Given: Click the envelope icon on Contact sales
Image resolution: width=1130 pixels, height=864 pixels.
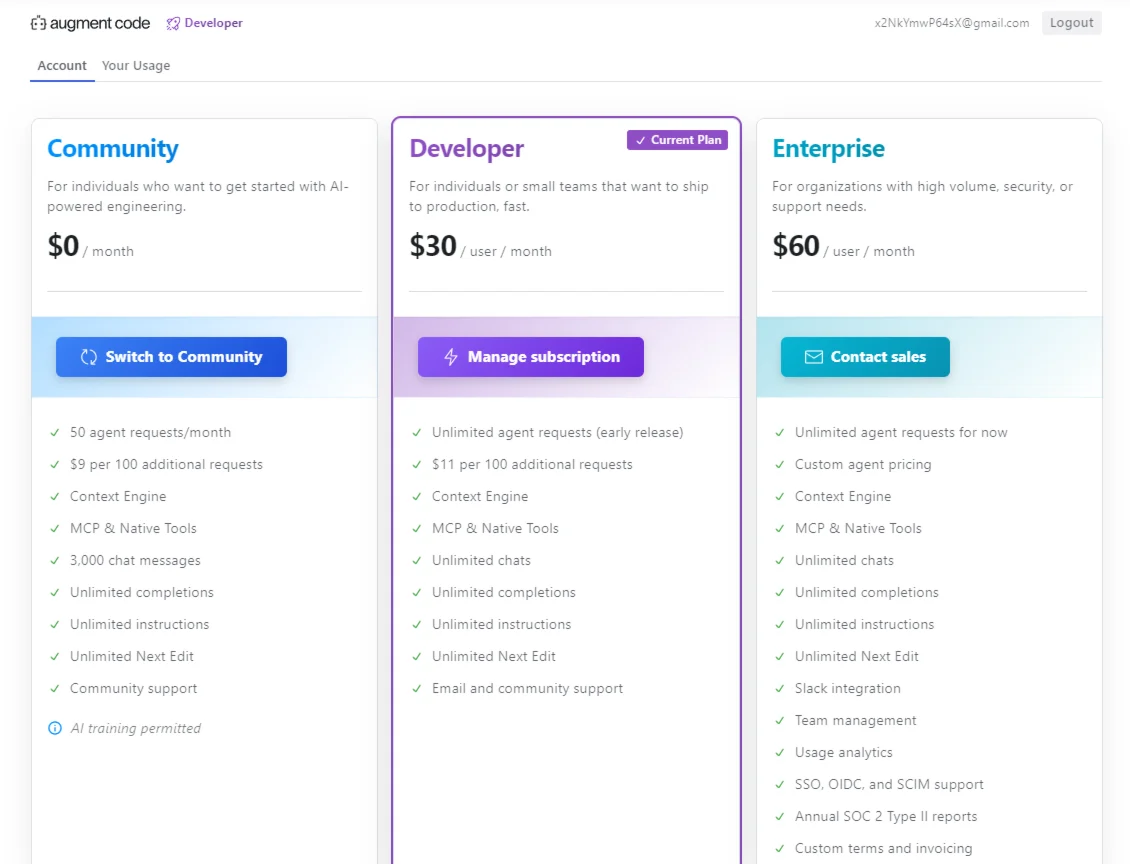Looking at the screenshot, I should click(x=814, y=357).
